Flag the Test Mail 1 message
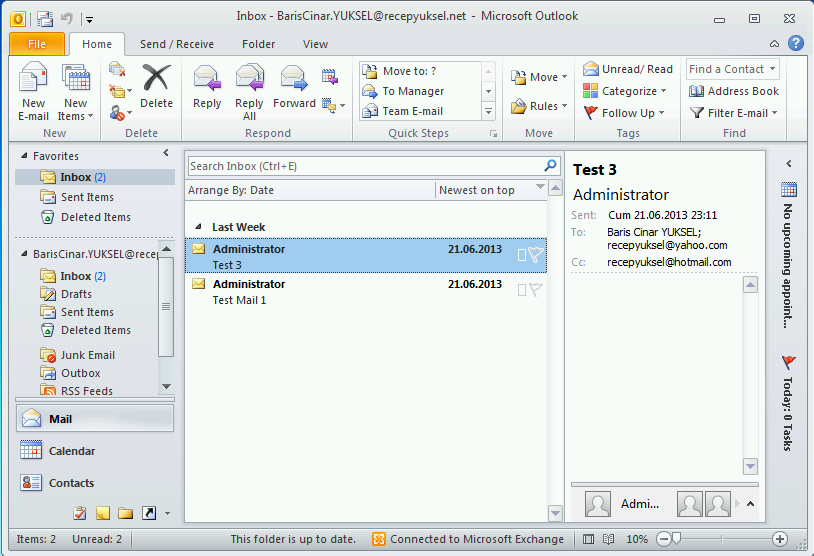The image size is (814, 556). click(x=535, y=290)
